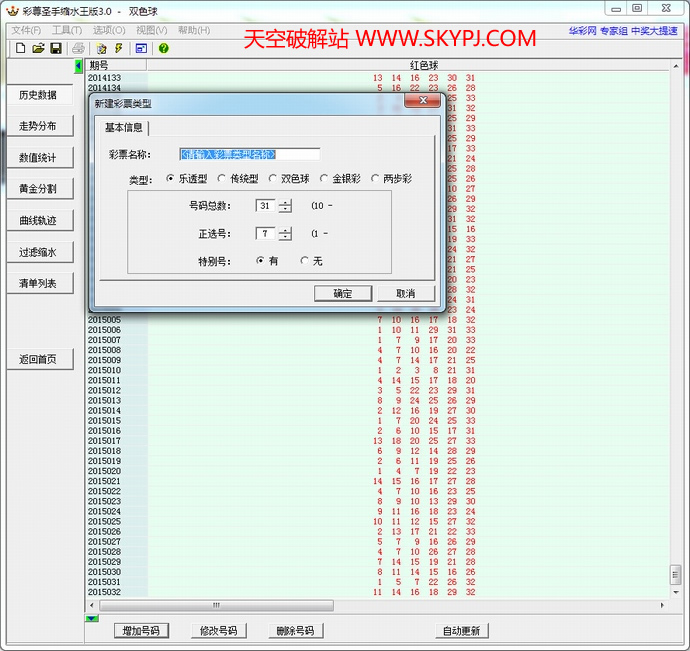Select the 传统型 type radio button
The width and height of the screenshot is (690, 651).
pos(222,179)
